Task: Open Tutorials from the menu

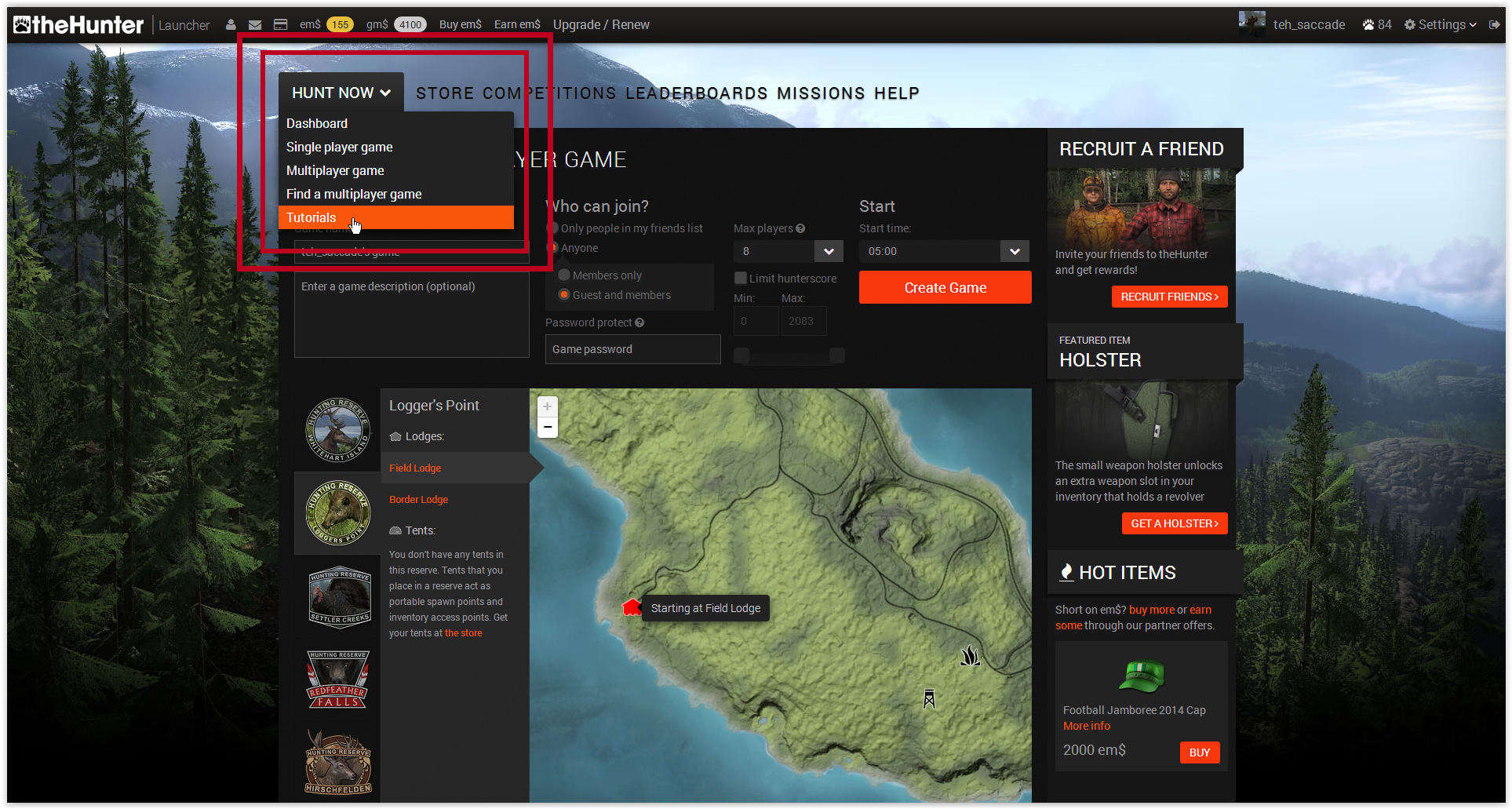Action: pyautogui.click(x=396, y=217)
